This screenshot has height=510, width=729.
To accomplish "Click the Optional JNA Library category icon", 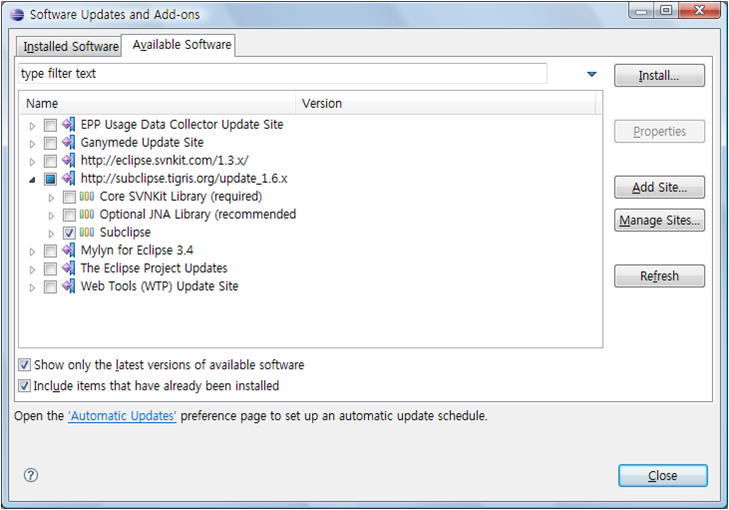I will [87, 214].
